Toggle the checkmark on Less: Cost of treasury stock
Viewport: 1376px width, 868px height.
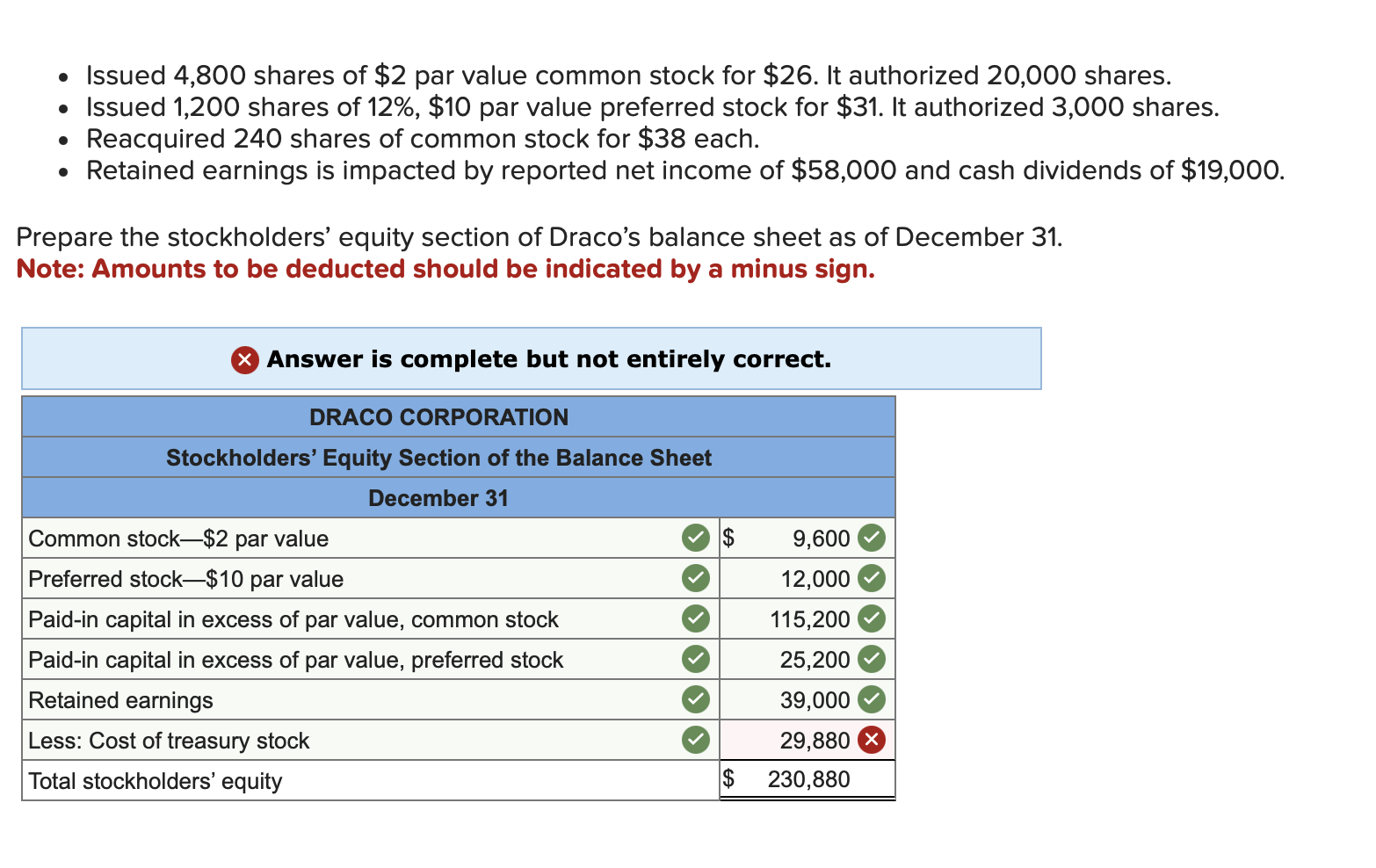click(694, 740)
